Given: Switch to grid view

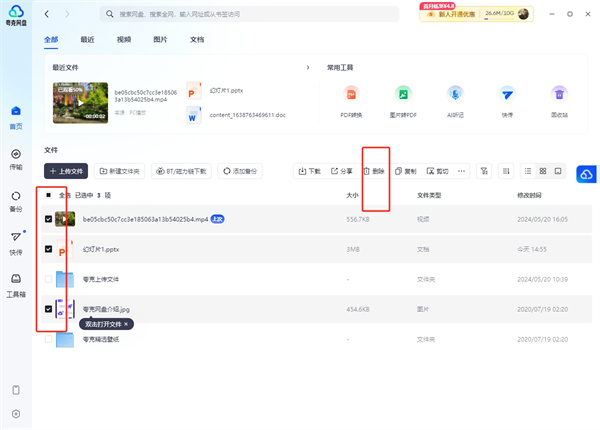Looking at the screenshot, I should click(543, 171).
